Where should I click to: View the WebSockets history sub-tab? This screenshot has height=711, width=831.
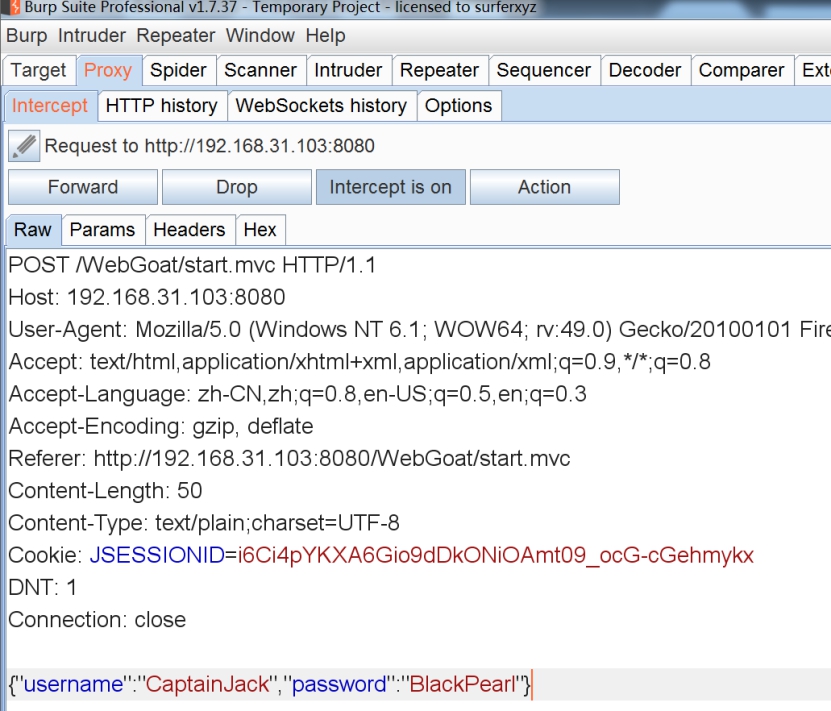[x=321, y=105]
